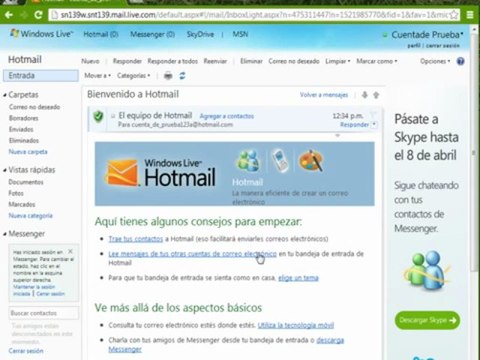Viewport: 480px width, 360px height.
Task: Click the Messenger people icon in banner
Action: pyautogui.click(x=248, y=160)
